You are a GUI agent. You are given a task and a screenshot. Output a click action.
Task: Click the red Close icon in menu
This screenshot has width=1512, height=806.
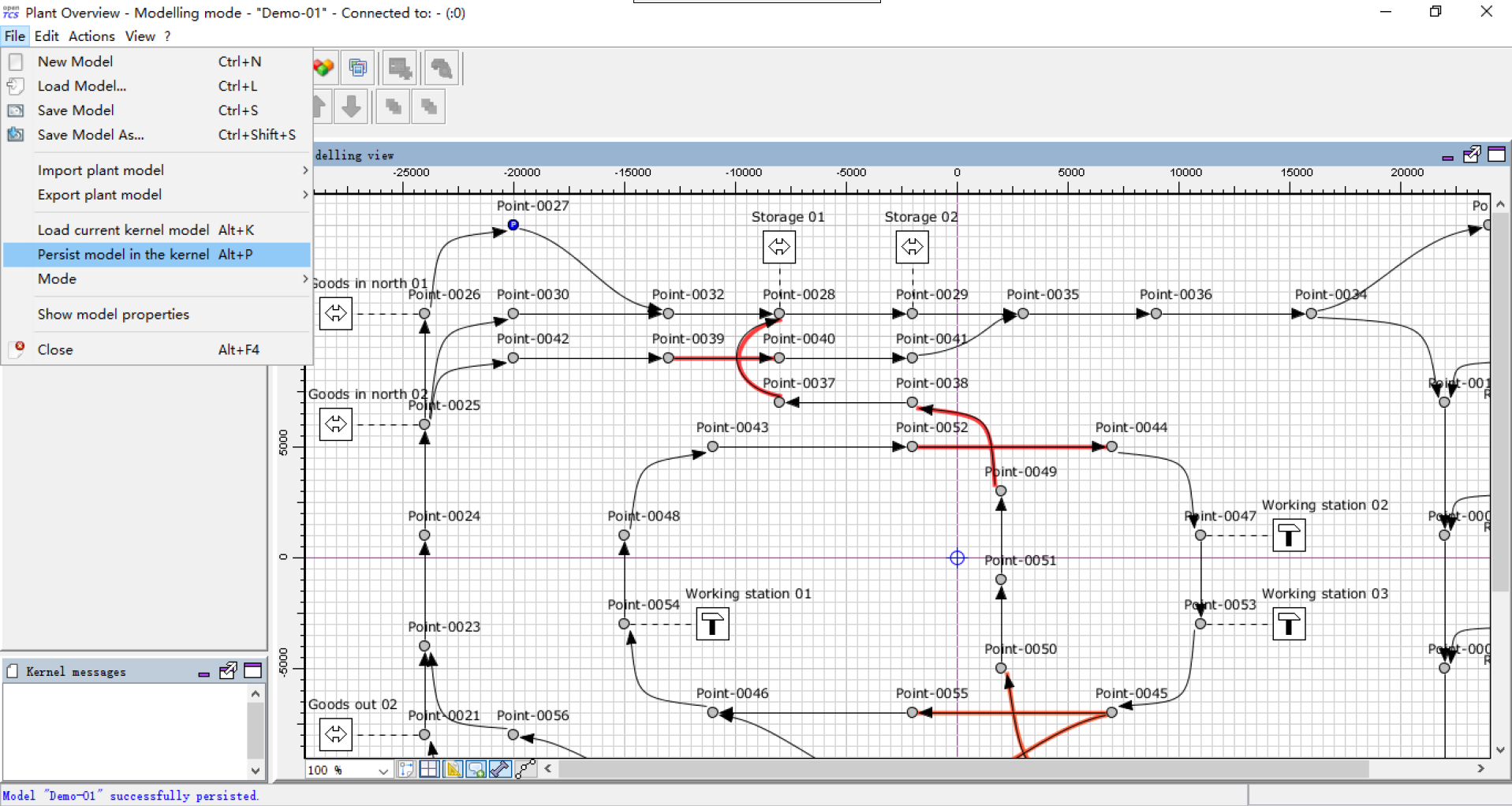[x=17, y=349]
